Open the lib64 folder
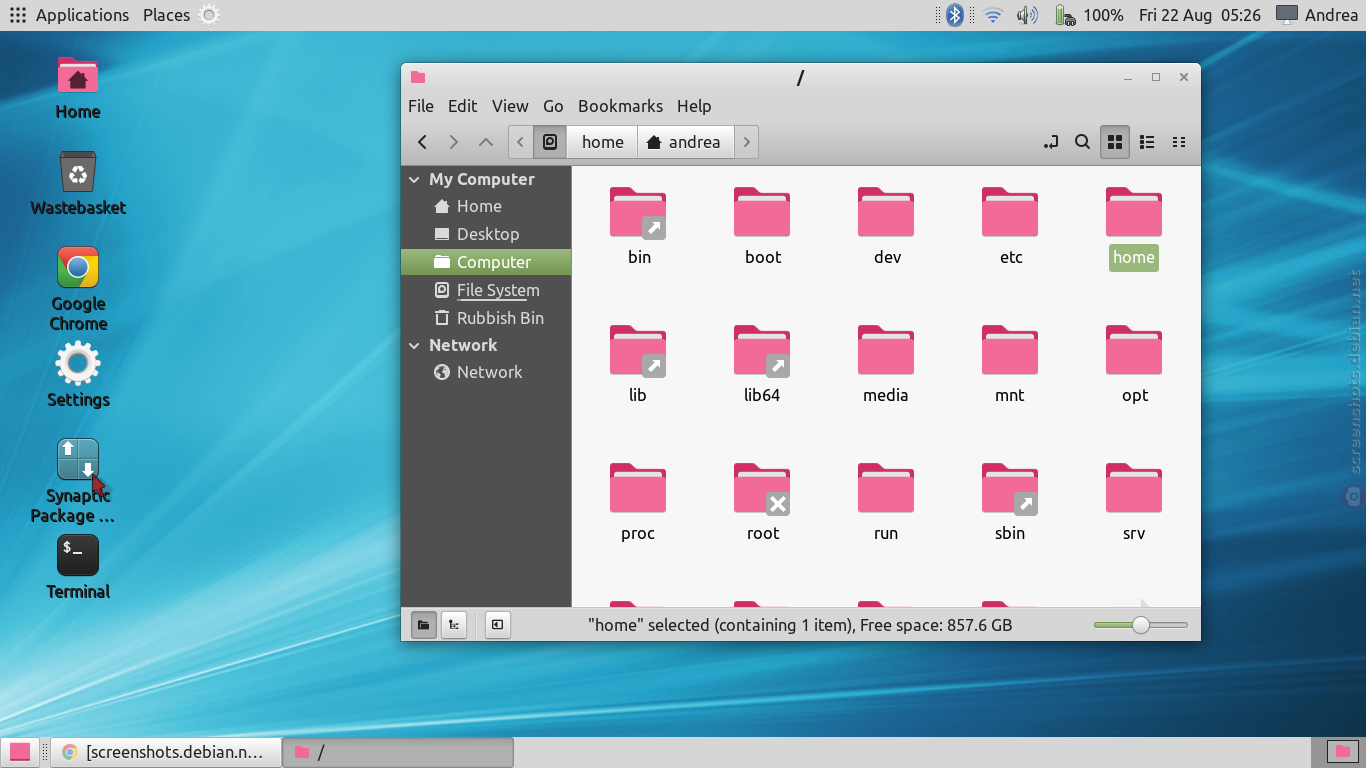Image resolution: width=1366 pixels, height=768 pixels. pos(762,352)
